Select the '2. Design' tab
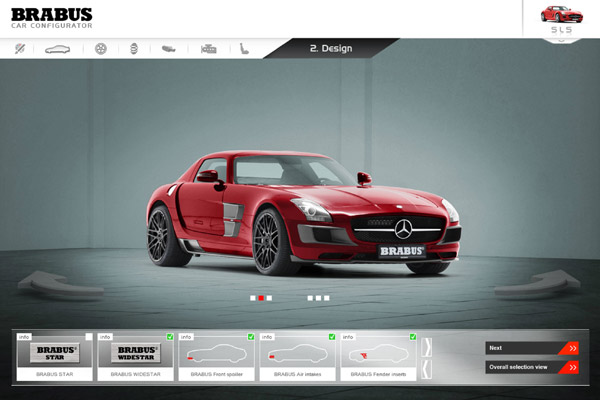 tap(330, 48)
